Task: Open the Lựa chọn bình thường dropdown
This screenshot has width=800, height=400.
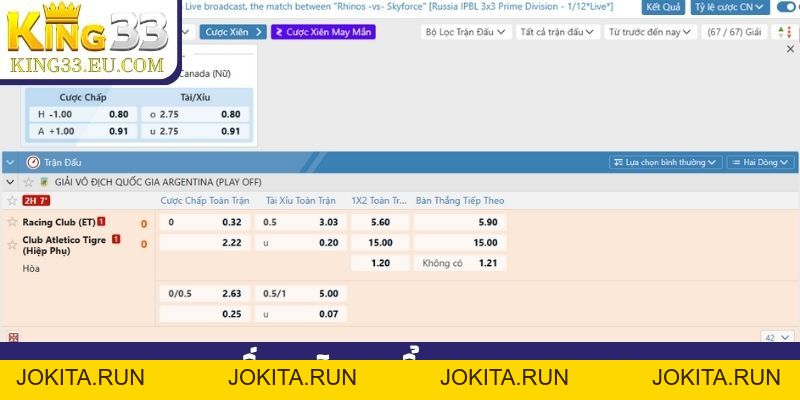Action: [x=666, y=162]
